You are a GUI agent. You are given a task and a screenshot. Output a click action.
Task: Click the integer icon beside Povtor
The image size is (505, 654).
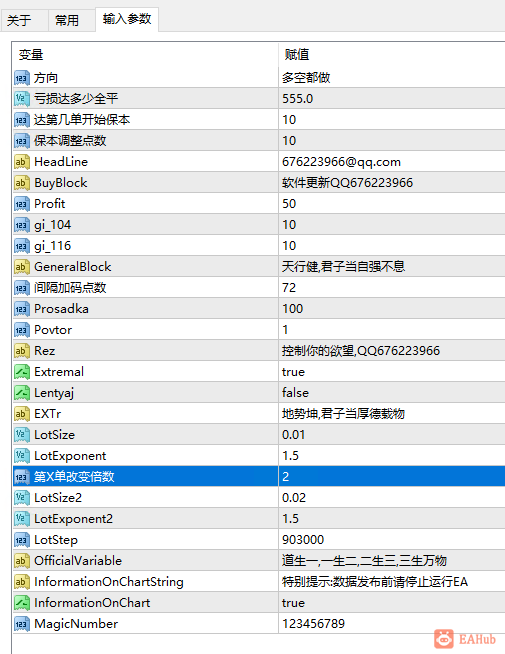click(22, 330)
